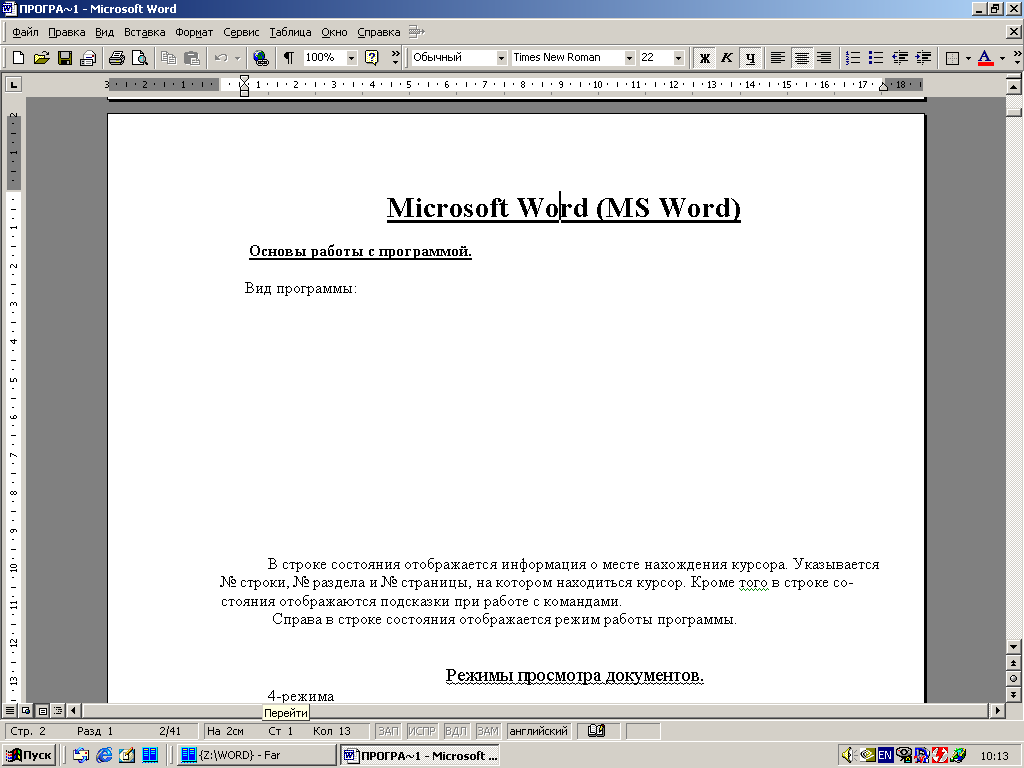Switch to Outline view icon
1024x768 pixels.
(58, 710)
